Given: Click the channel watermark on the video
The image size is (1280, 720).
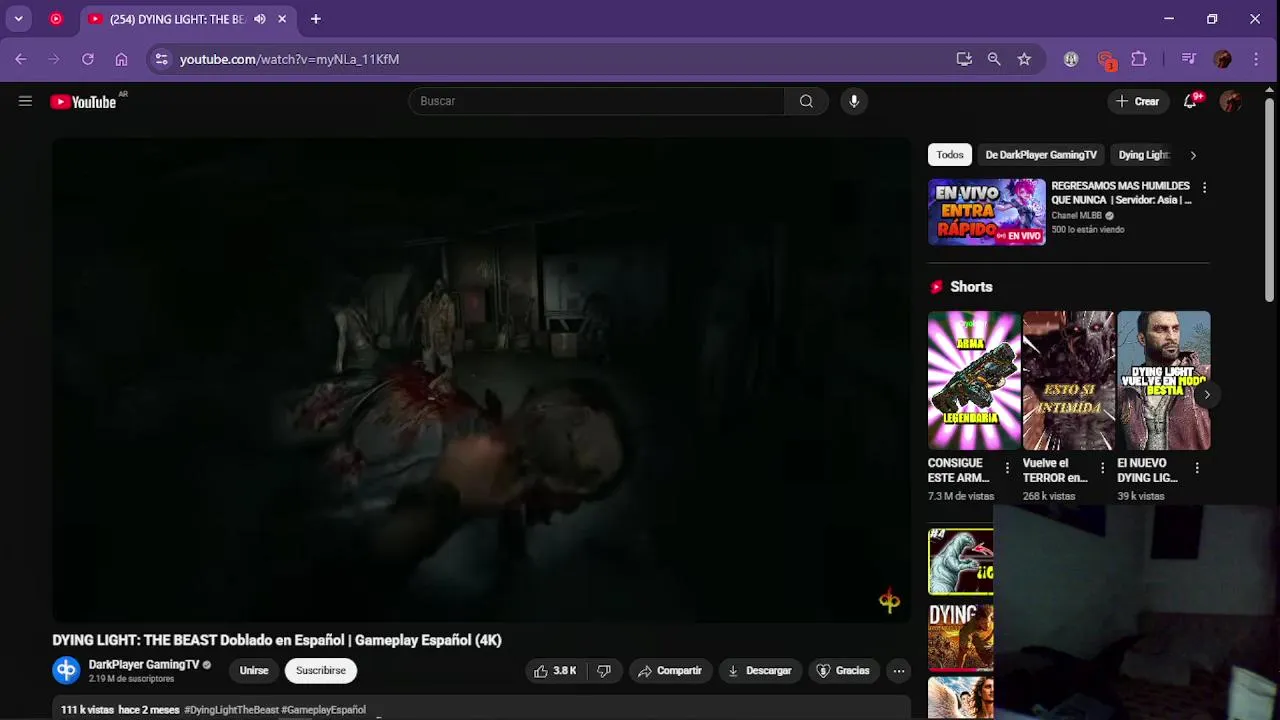Looking at the screenshot, I should (x=889, y=601).
